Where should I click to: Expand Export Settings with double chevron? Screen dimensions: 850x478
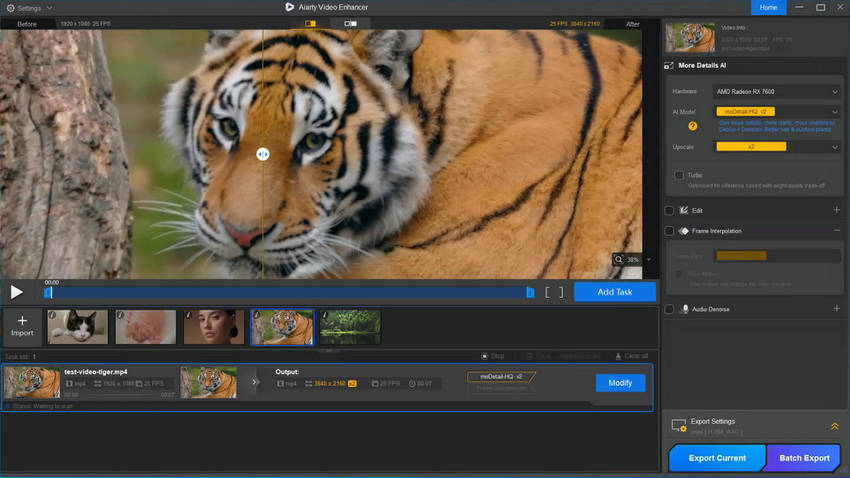[x=835, y=427]
